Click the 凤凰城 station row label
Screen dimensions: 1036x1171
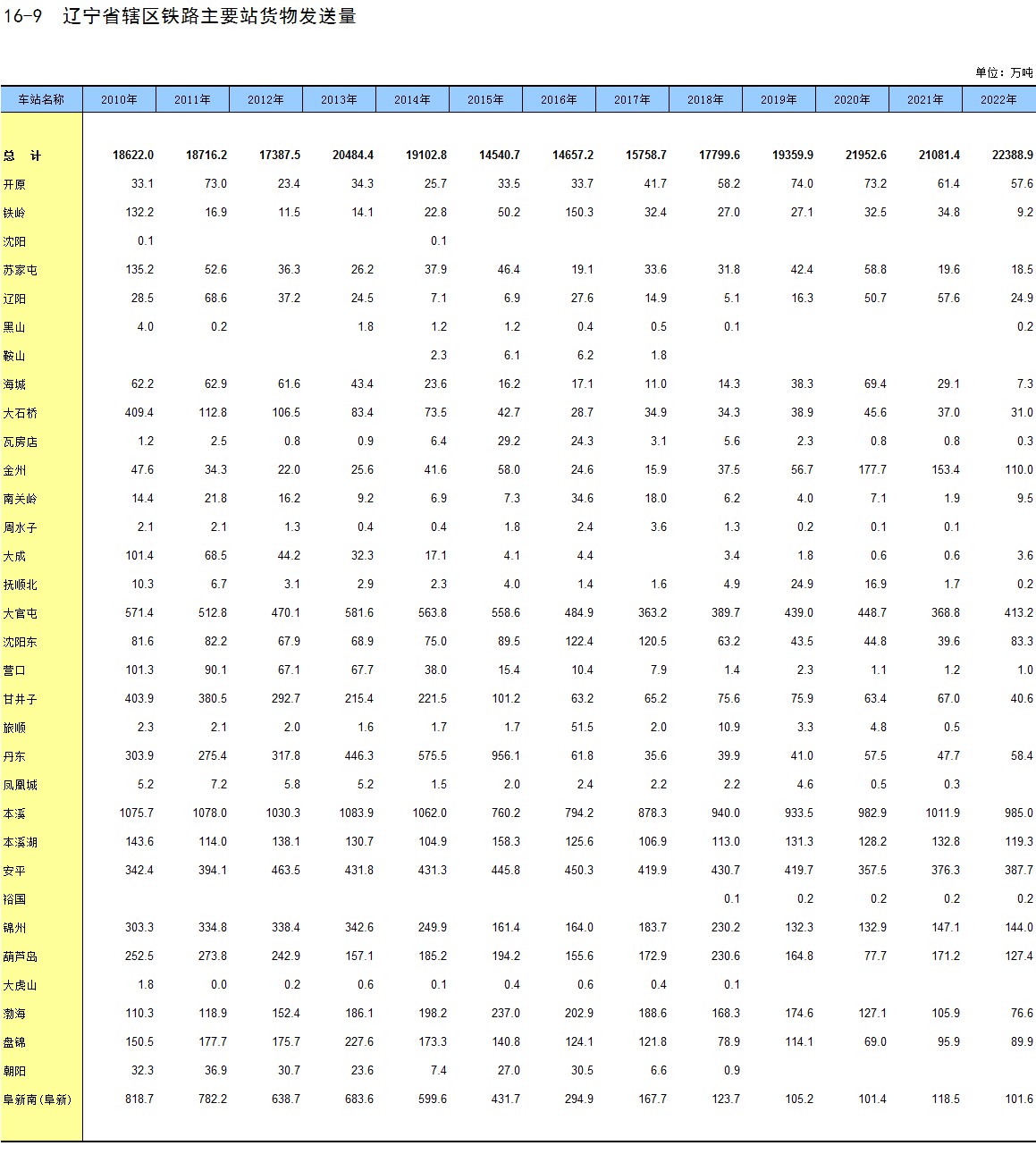pos(21,785)
